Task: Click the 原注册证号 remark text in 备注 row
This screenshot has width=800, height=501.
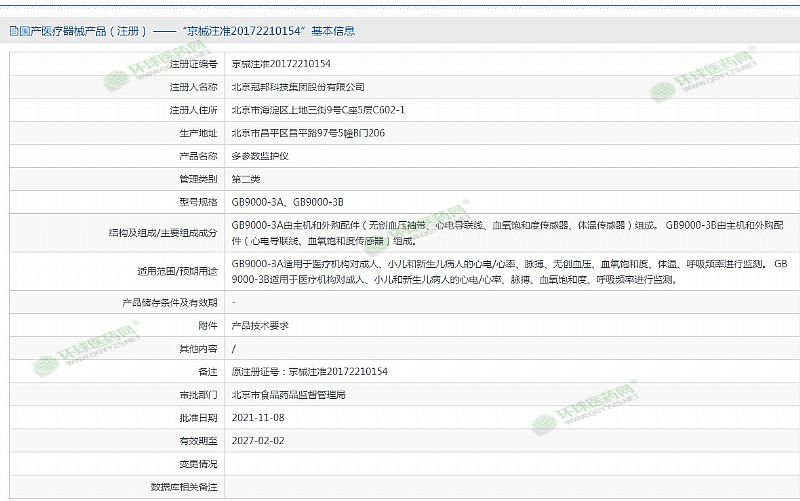Action: point(309,372)
